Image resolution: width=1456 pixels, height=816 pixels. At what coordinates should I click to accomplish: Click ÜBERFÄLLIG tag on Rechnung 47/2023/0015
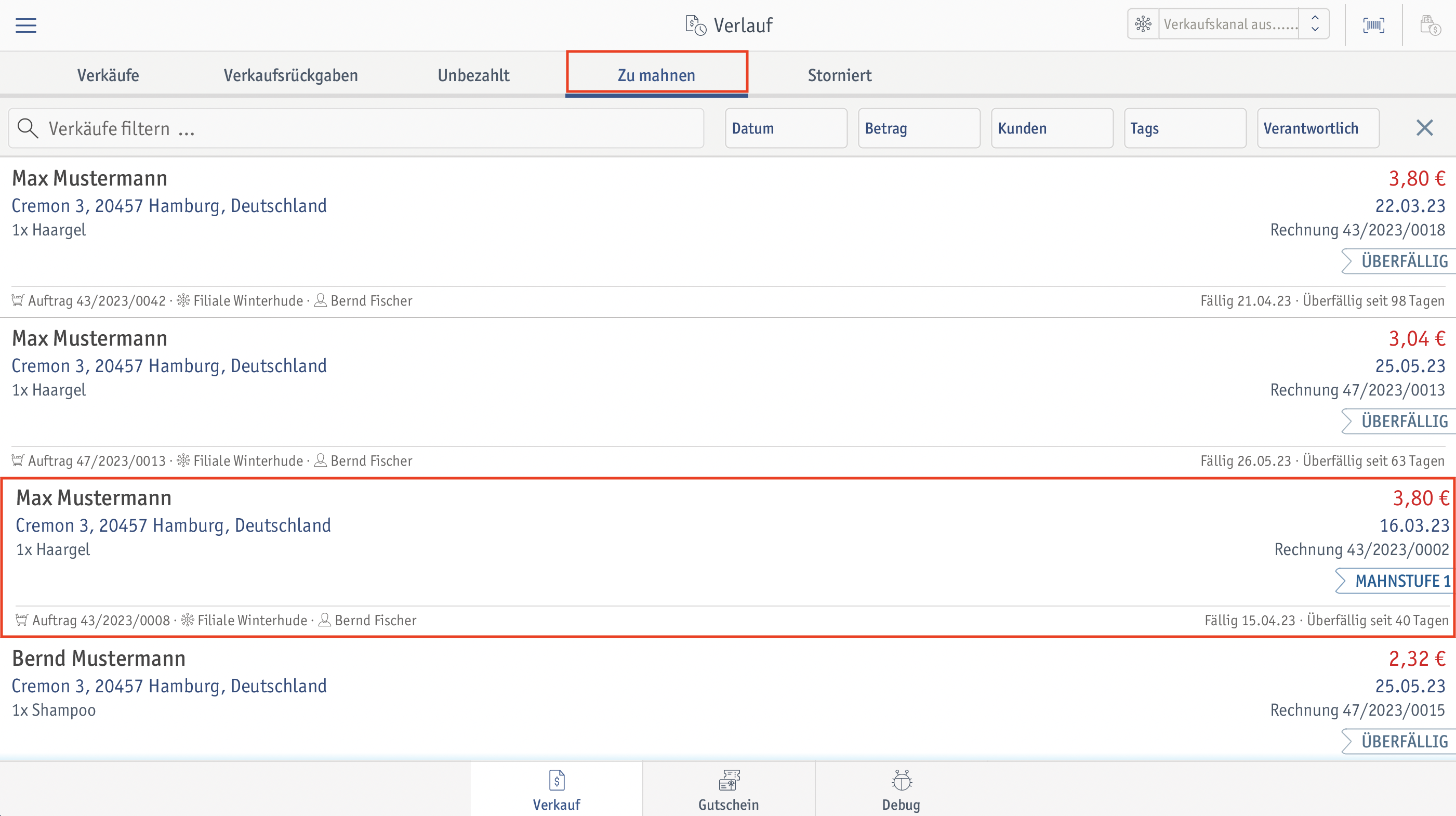point(1398,741)
